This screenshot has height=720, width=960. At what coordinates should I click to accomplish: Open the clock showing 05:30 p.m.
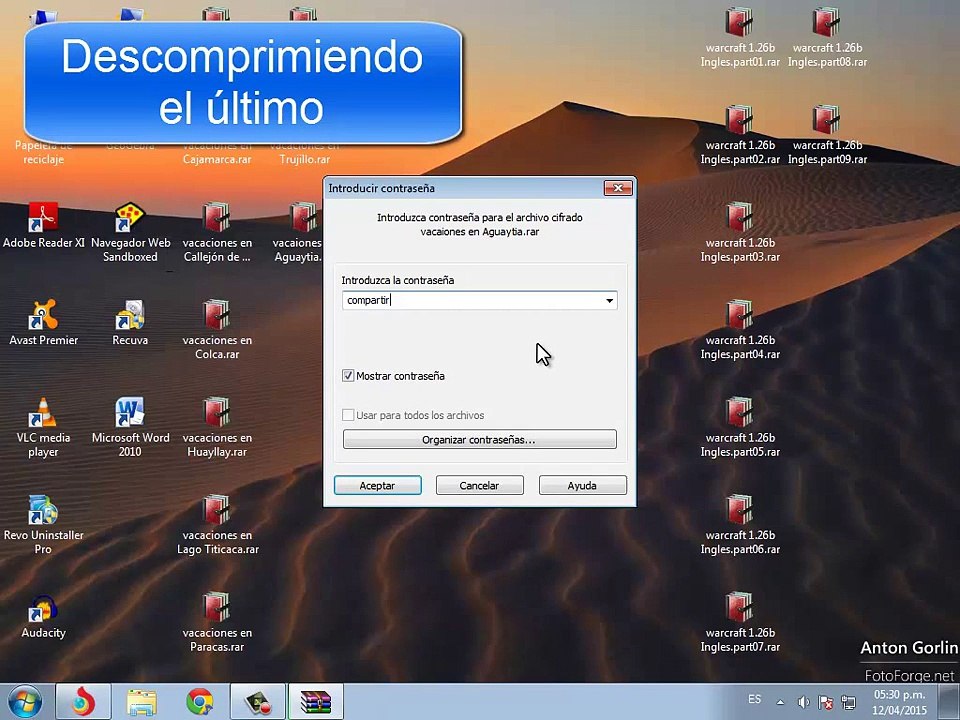point(899,702)
